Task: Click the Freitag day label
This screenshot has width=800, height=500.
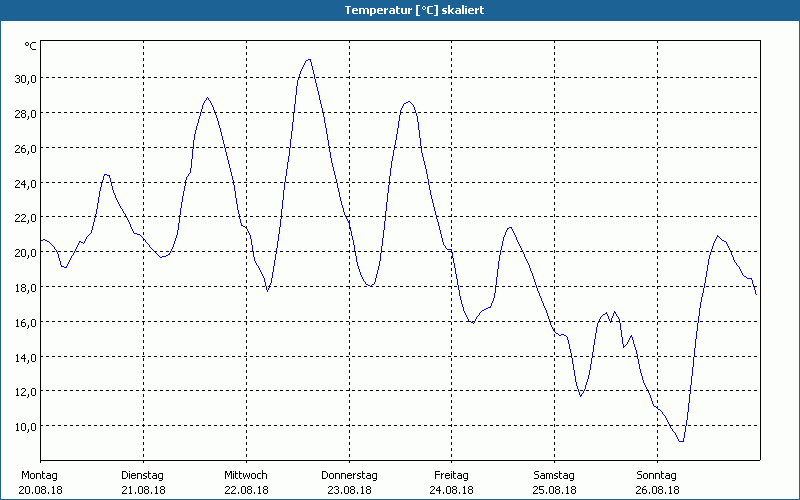Action: pos(452,475)
